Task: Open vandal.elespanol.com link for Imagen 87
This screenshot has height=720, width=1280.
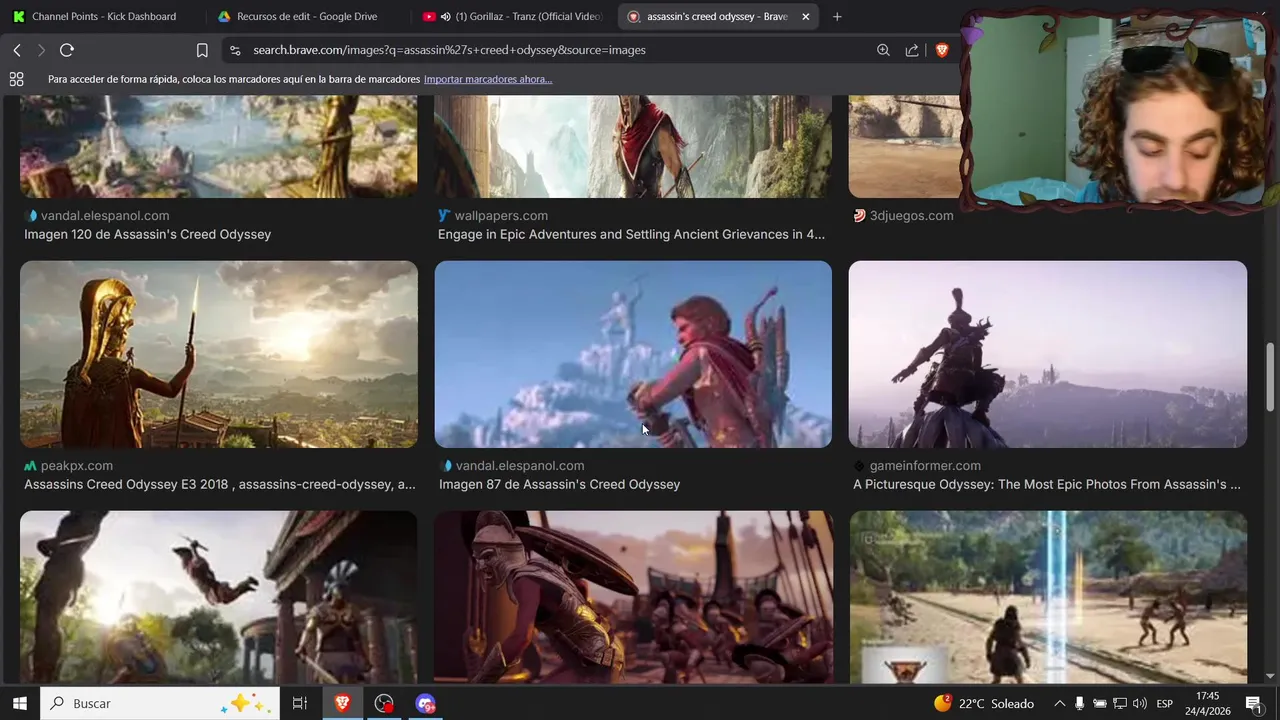Action: point(520,465)
